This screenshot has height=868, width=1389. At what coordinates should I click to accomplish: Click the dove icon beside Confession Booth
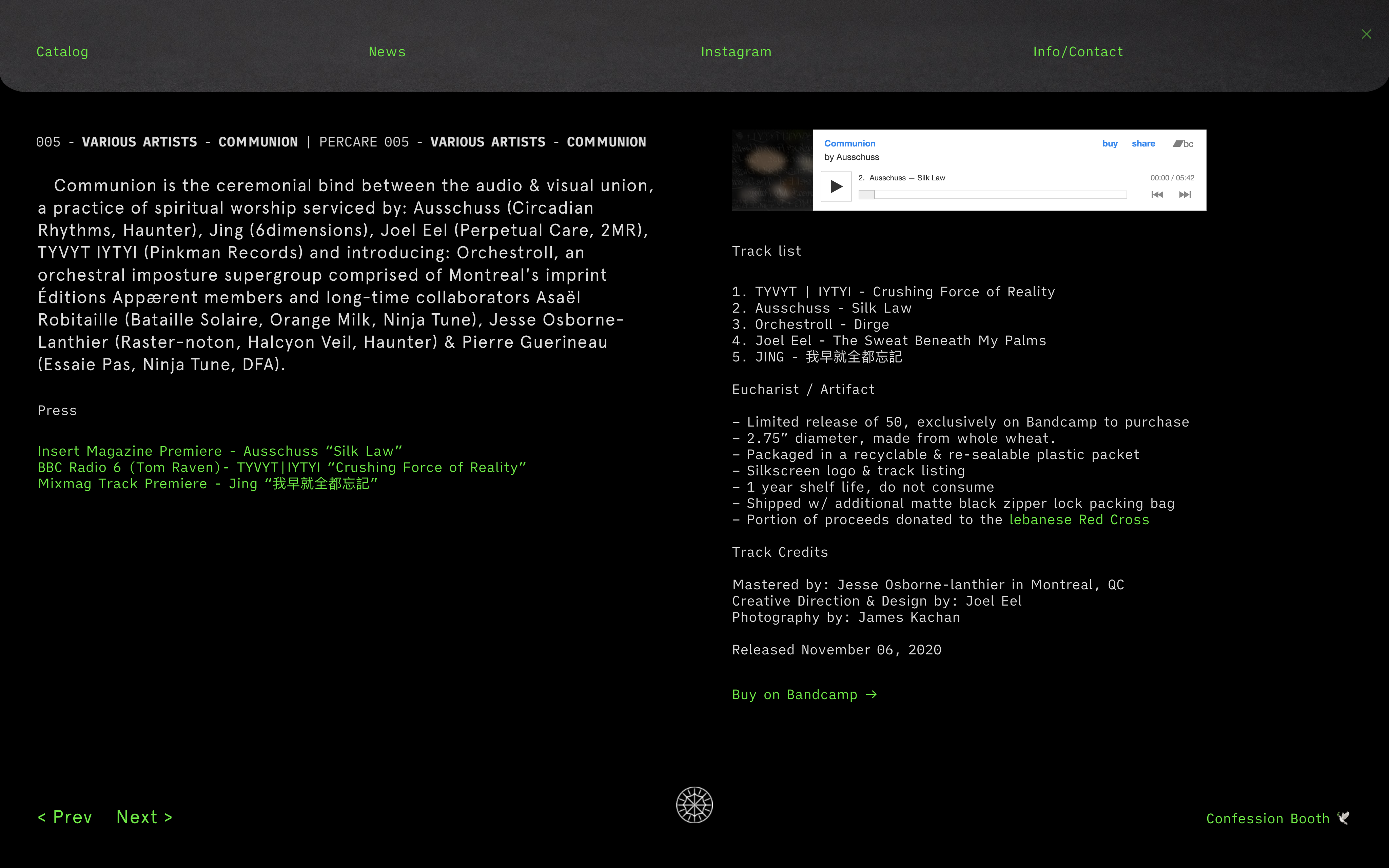[x=1344, y=817]
